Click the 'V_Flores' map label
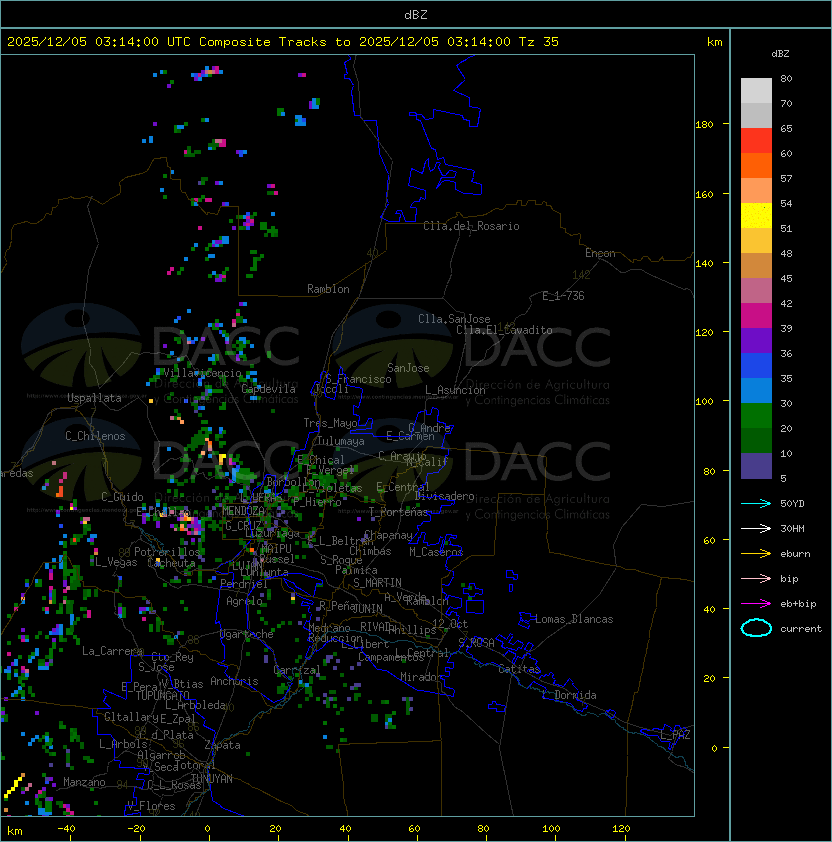Image resolution: width=832 pixels, height=842 pixels. 151,806
